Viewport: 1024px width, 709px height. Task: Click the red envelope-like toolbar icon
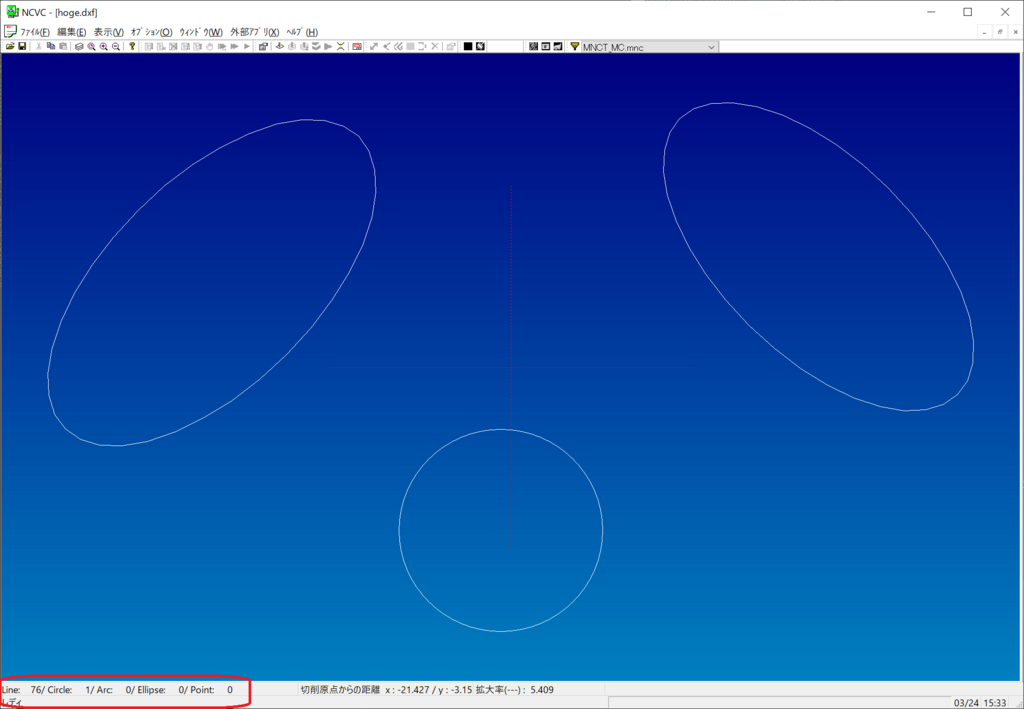pyautogui.click(x=356, y=46)
